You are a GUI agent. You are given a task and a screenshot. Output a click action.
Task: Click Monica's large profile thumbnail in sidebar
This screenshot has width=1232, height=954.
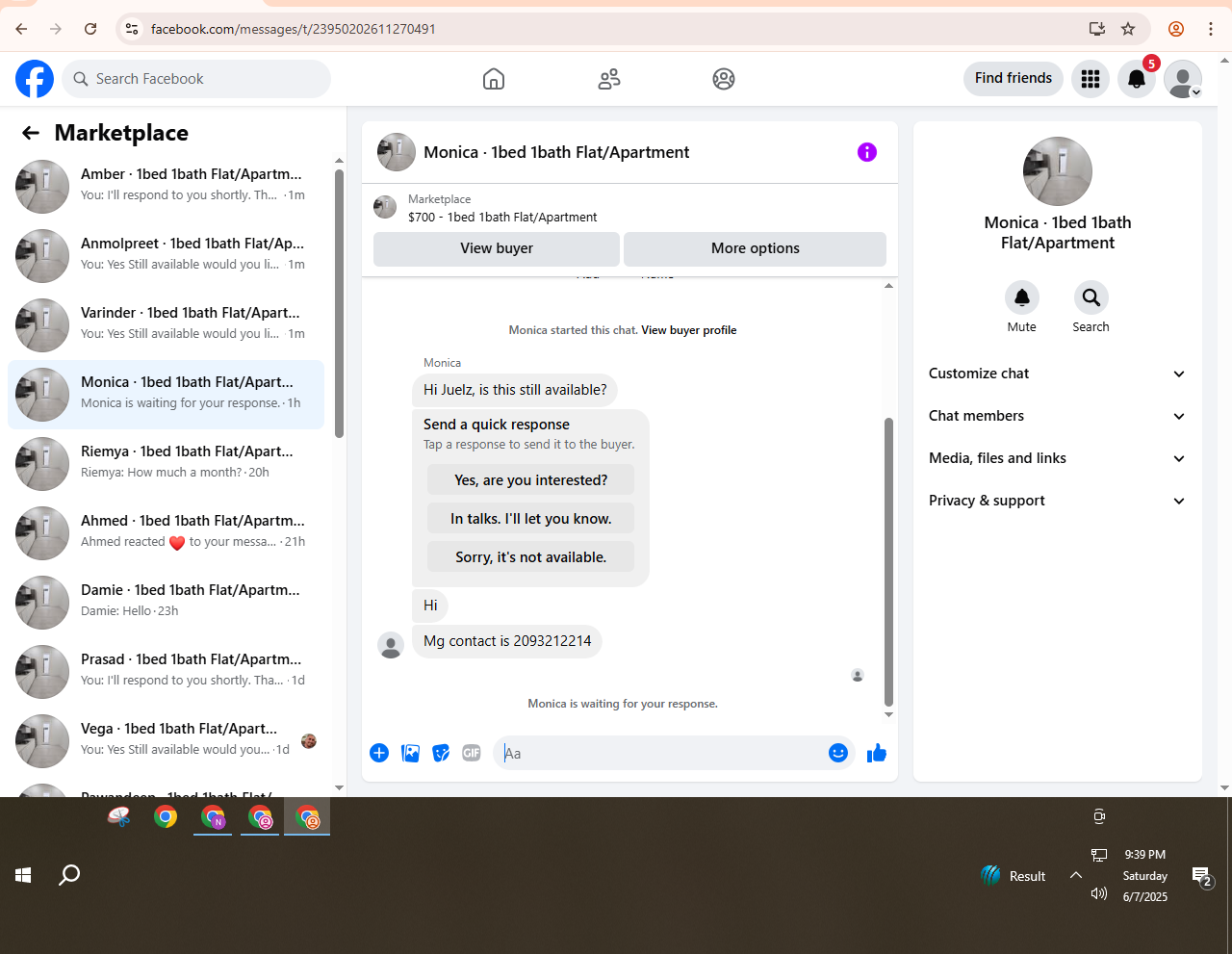click(1058, 171)
